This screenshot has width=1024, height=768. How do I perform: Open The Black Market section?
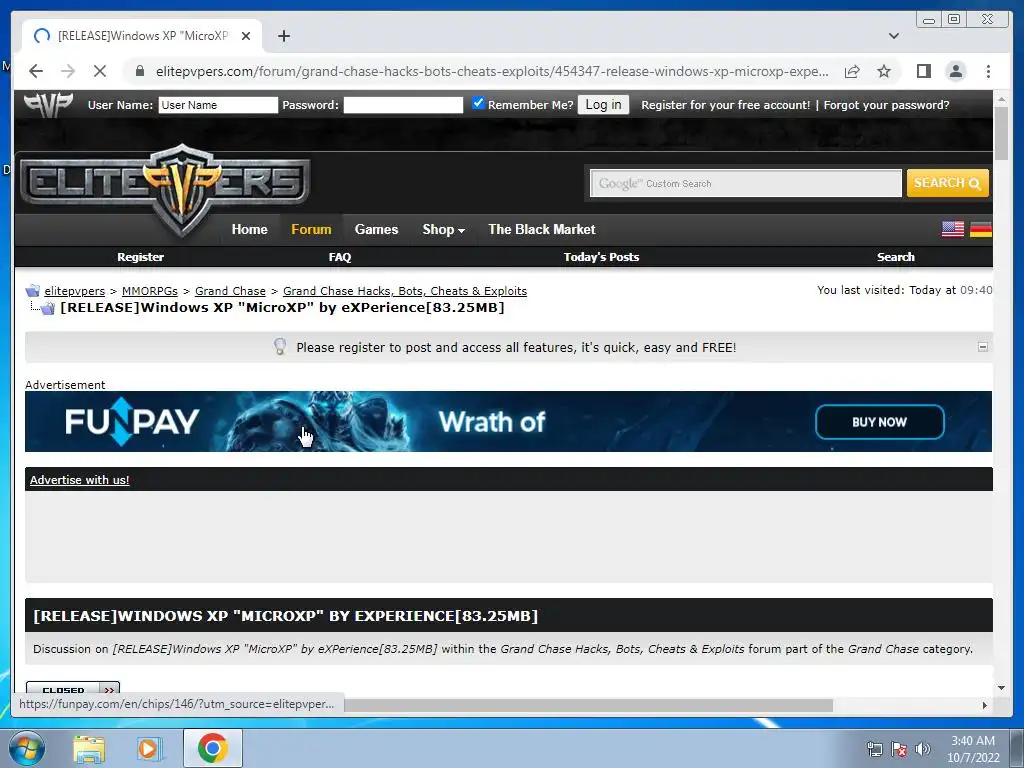[x=541, y=229]
